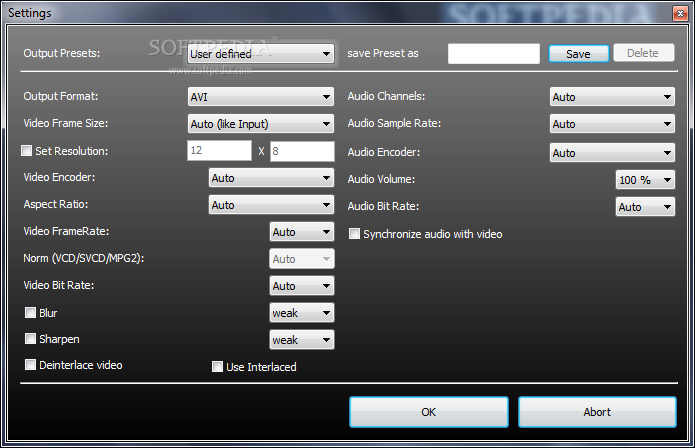Image resolution: width=695 pixels, height=448 pixels.
Task: Open the Blur strength dropdown
Action: [302, 313]
